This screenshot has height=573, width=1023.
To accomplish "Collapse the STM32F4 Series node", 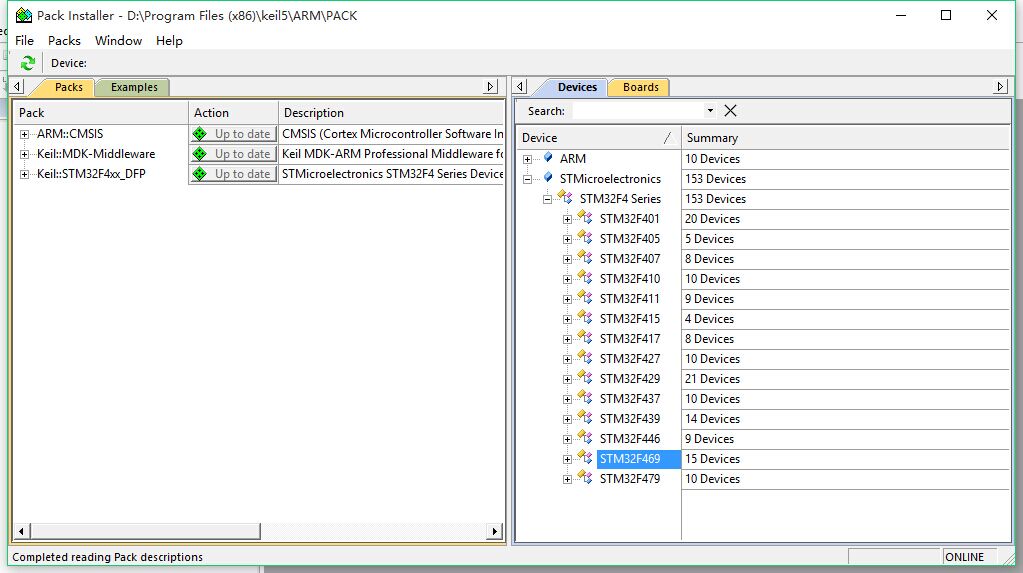I will click(547, 199).
